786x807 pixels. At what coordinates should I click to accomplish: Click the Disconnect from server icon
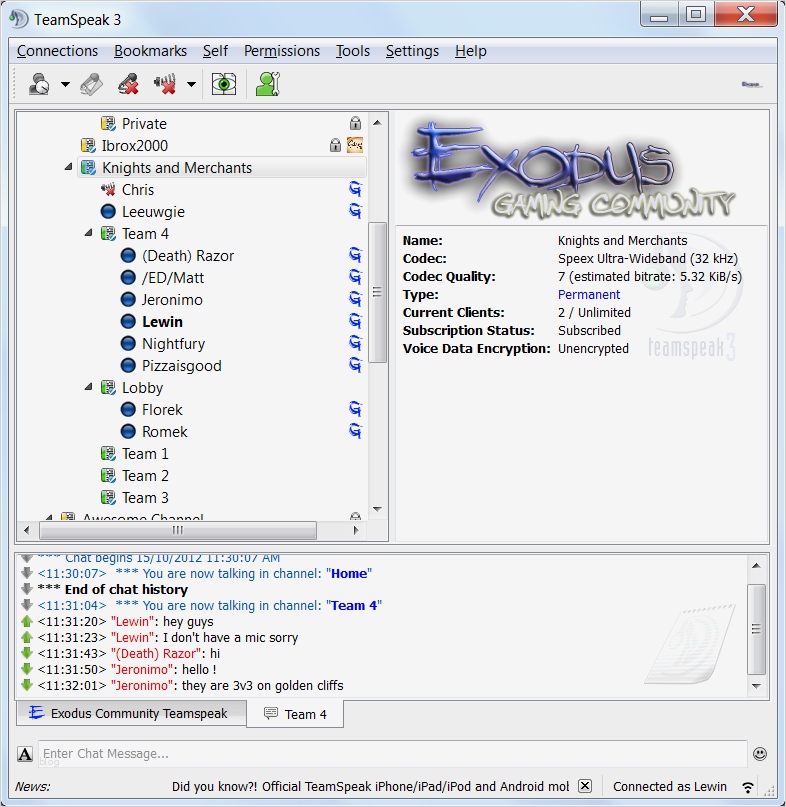point(128,84)
